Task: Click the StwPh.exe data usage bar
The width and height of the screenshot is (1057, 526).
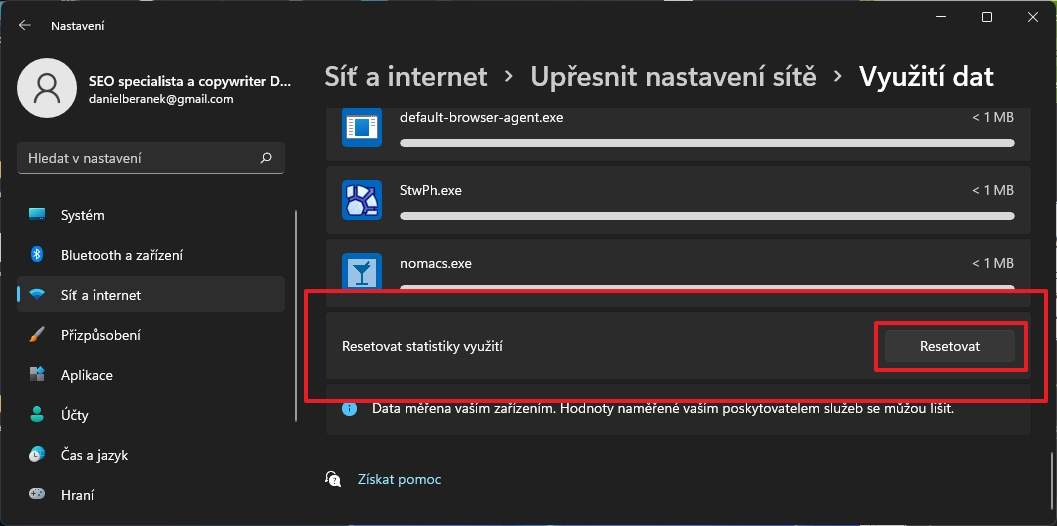Action: pyautogui.click(x=707, y=216)
